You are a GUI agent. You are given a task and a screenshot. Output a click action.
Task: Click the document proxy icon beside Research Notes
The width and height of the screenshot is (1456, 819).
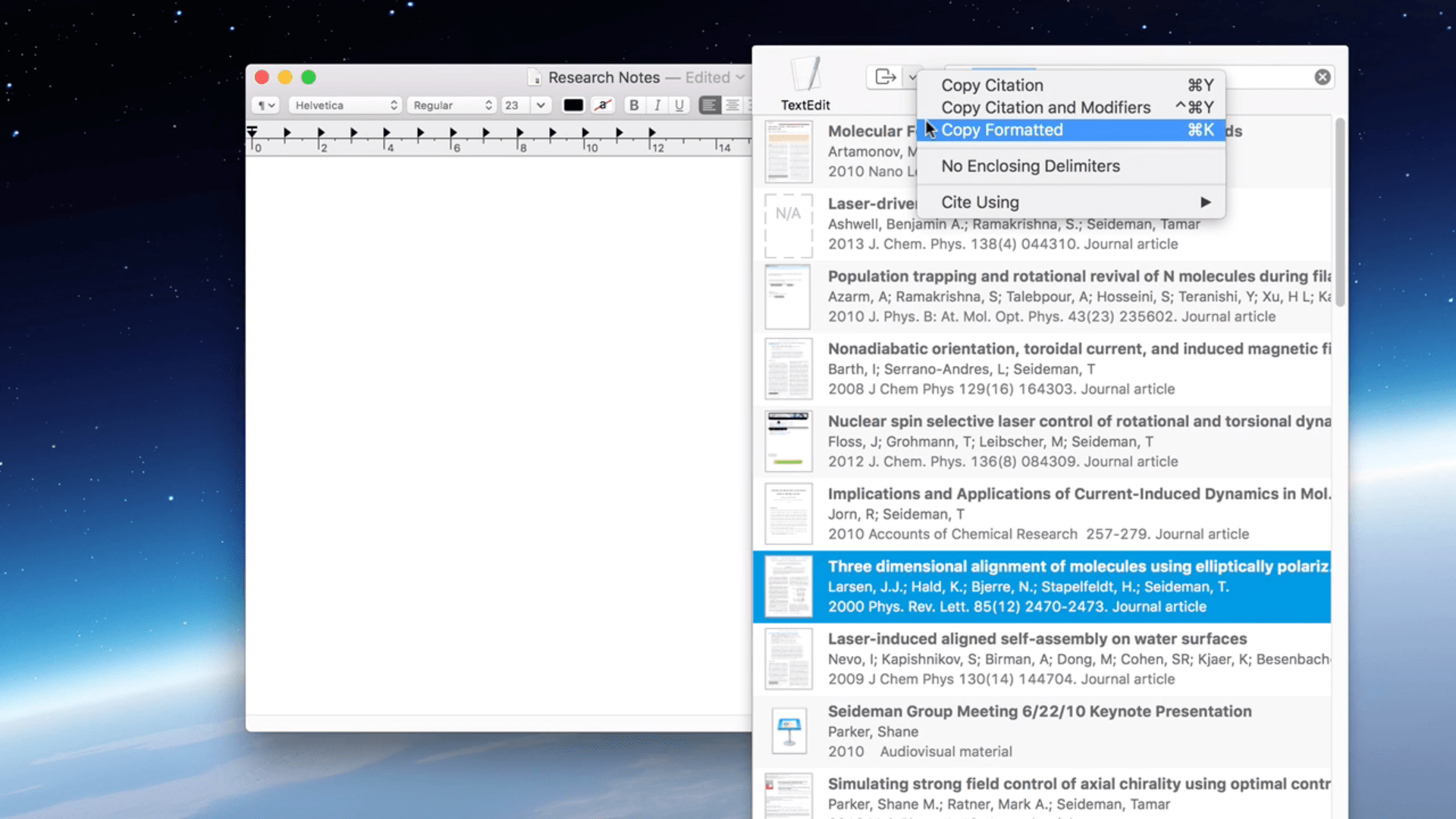(536, 77)
